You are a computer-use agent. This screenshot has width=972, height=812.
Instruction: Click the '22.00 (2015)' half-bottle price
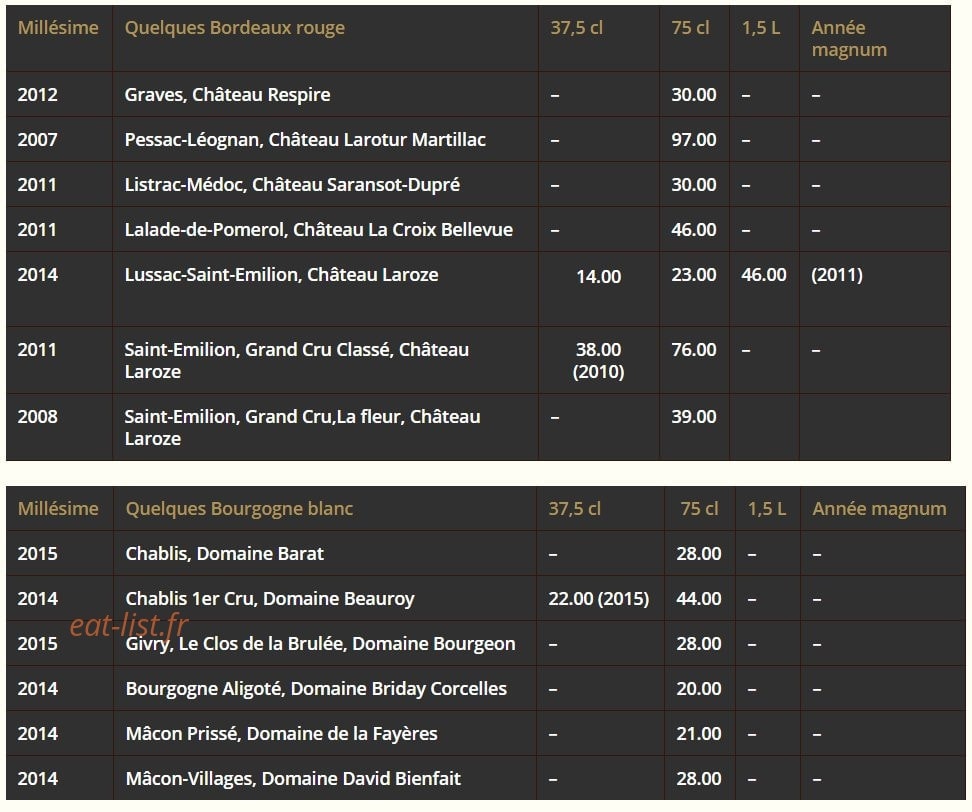click(x=599, y=599)
